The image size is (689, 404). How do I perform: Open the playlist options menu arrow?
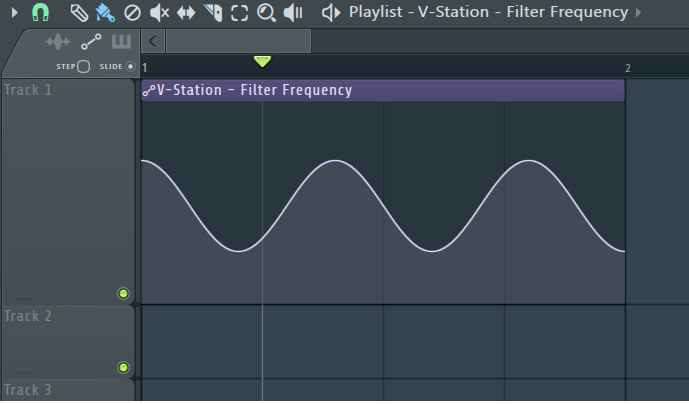[x=15, y=12]
